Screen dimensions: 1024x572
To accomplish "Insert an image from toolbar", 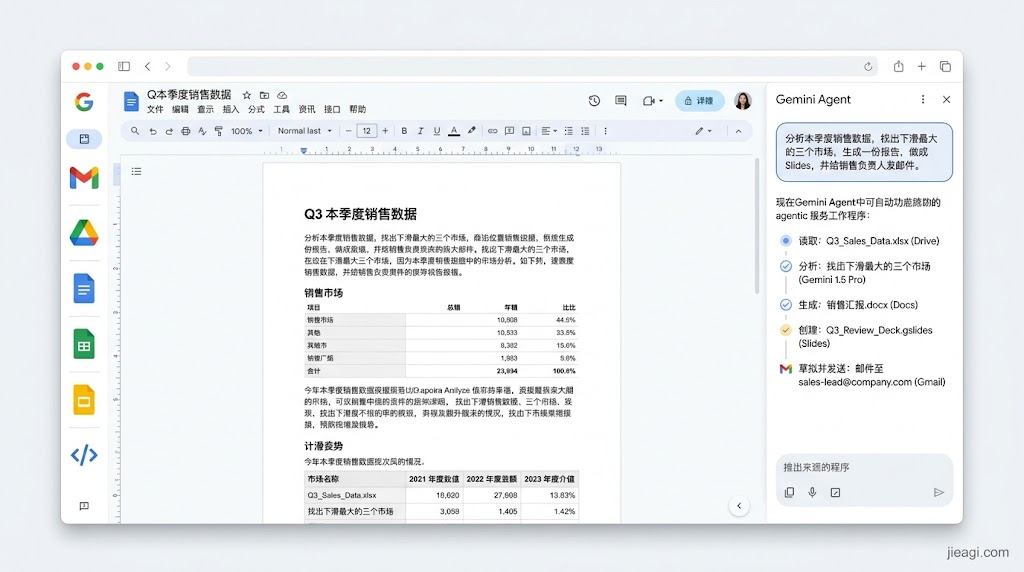I will click(526, 131).
